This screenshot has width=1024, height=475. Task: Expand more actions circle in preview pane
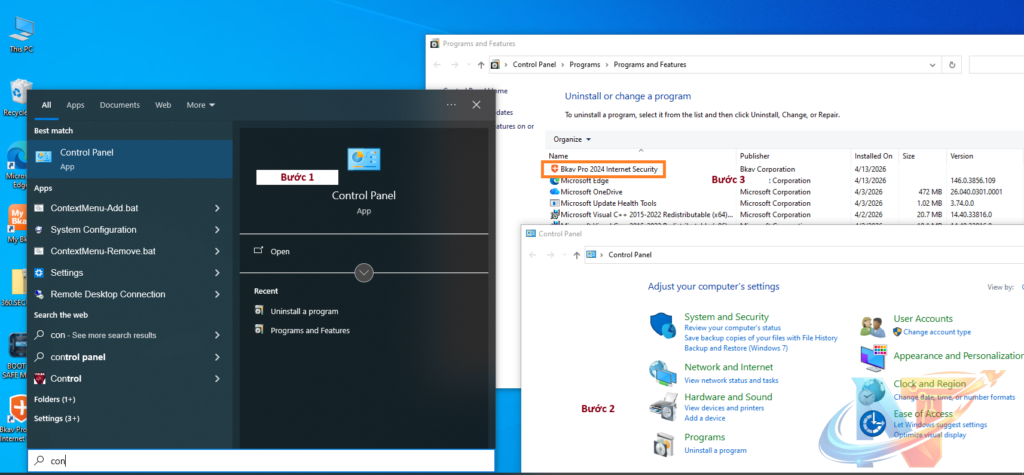364,272
